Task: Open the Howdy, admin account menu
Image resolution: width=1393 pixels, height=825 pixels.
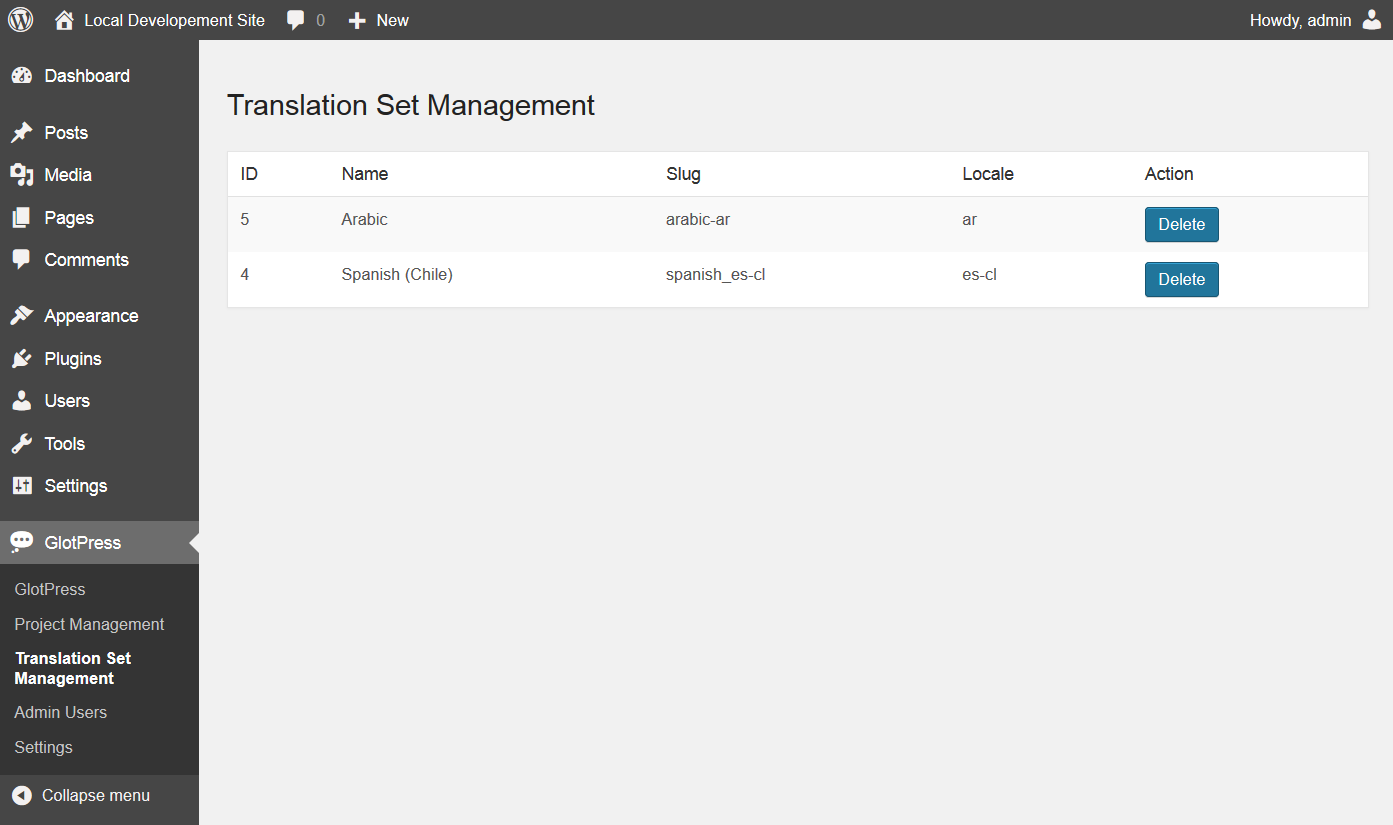Action: tap(1301, 20)
